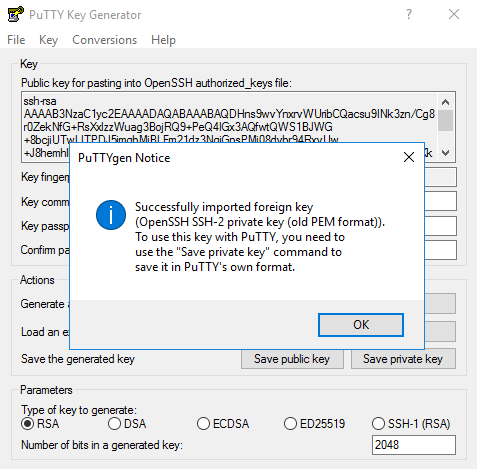
Task: Click the 'PuTTYgen Notice' dialog title
Action: click(x=124, y=158)
